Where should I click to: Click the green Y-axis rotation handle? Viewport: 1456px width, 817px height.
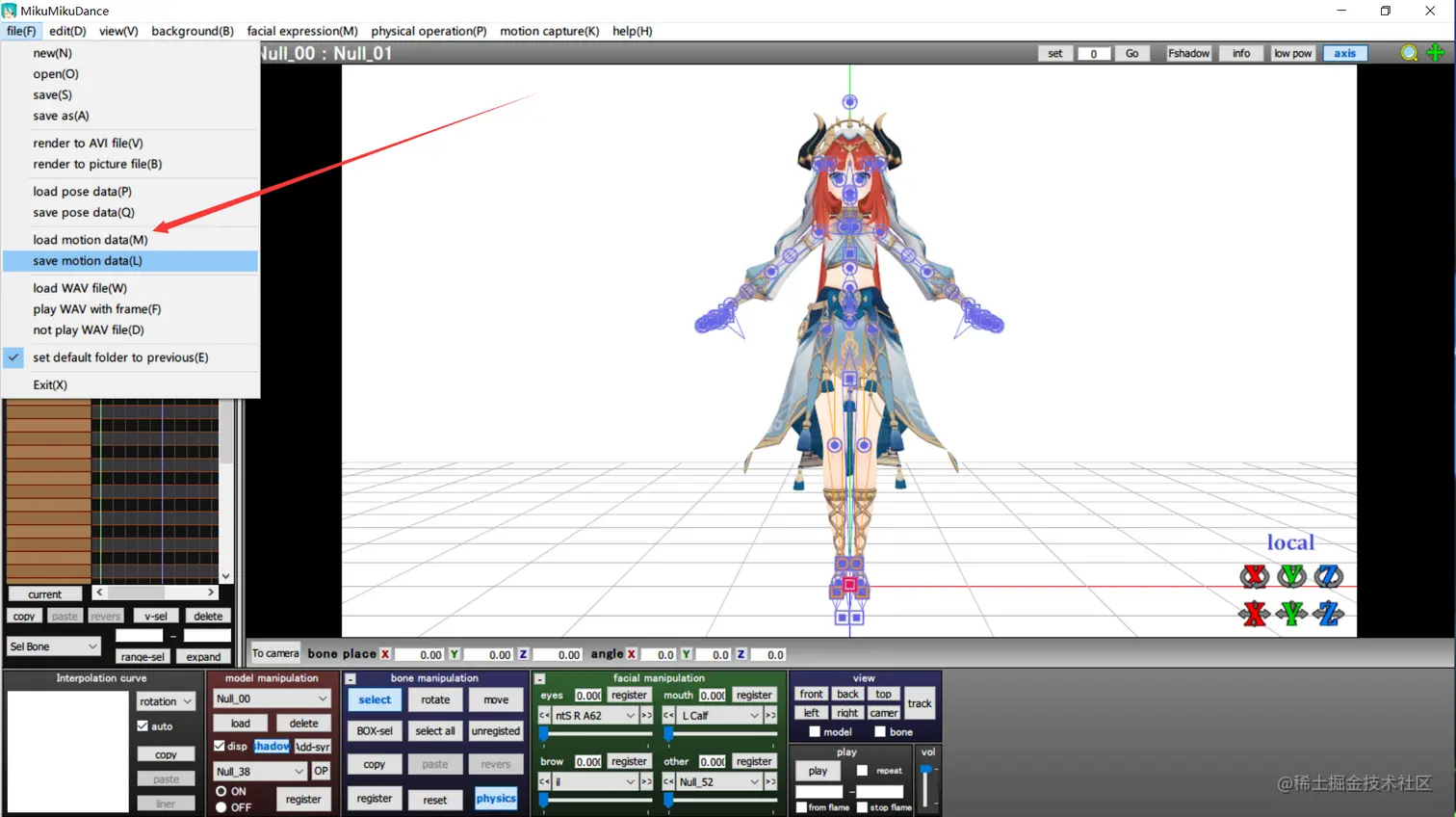coord(1291,576)
